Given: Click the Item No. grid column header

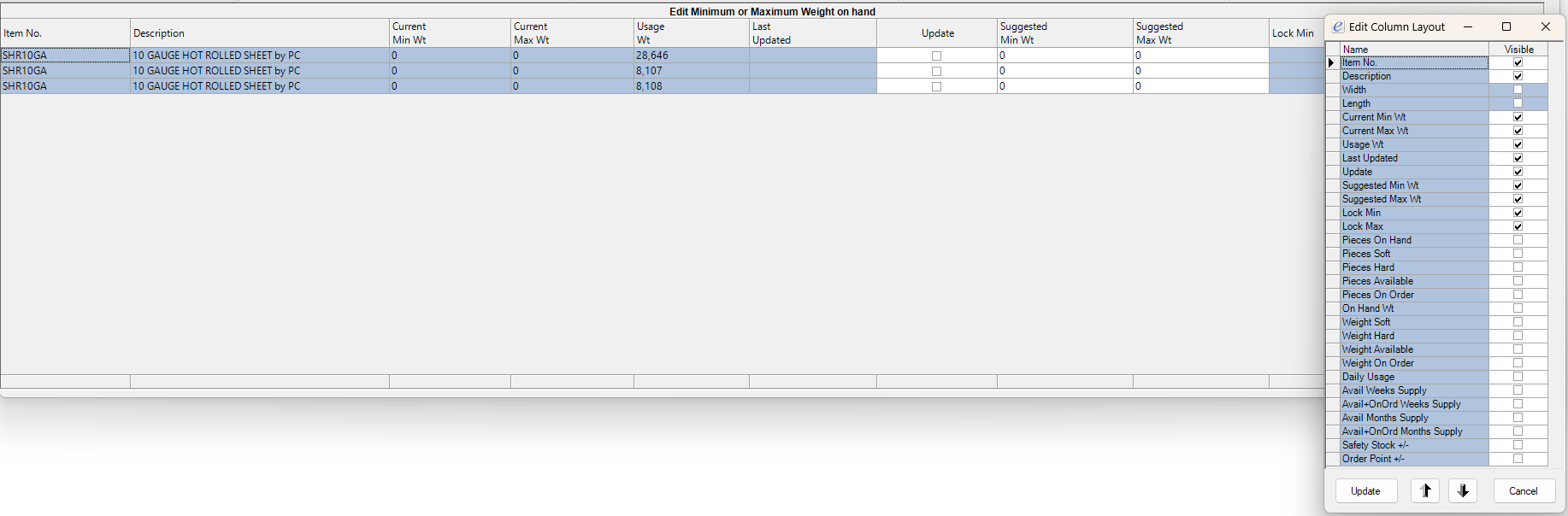Looking at the screenshot, I should [x=65, y=33].
